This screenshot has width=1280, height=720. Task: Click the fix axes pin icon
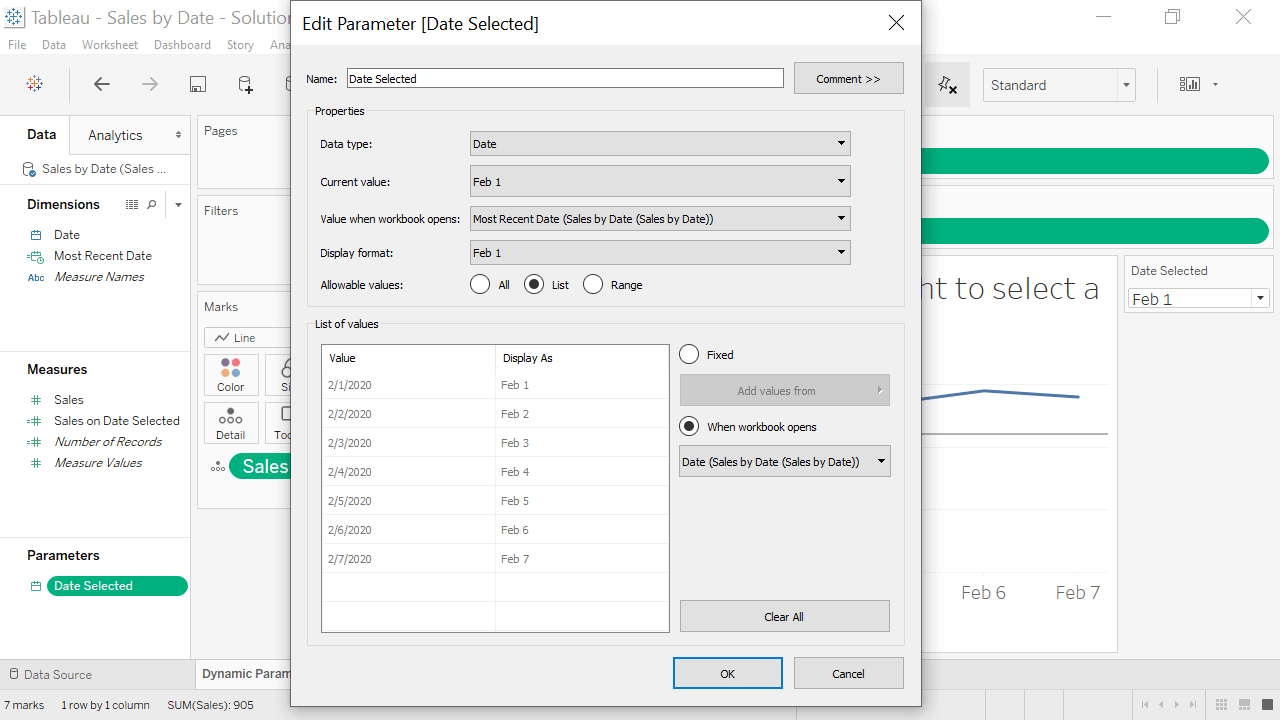pos(947,86)
